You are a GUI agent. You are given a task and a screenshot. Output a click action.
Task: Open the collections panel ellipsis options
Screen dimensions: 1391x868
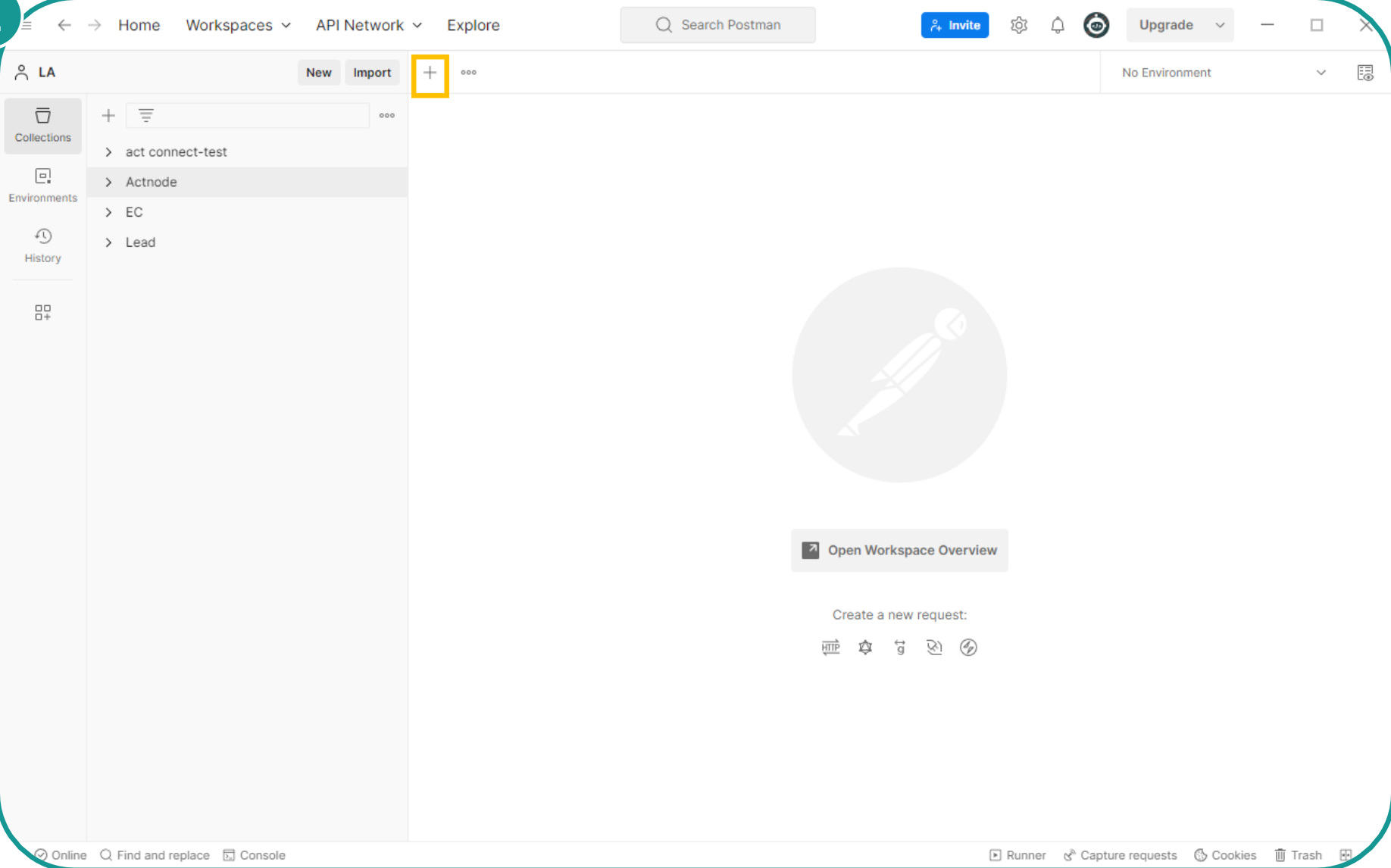coord(387,115)
